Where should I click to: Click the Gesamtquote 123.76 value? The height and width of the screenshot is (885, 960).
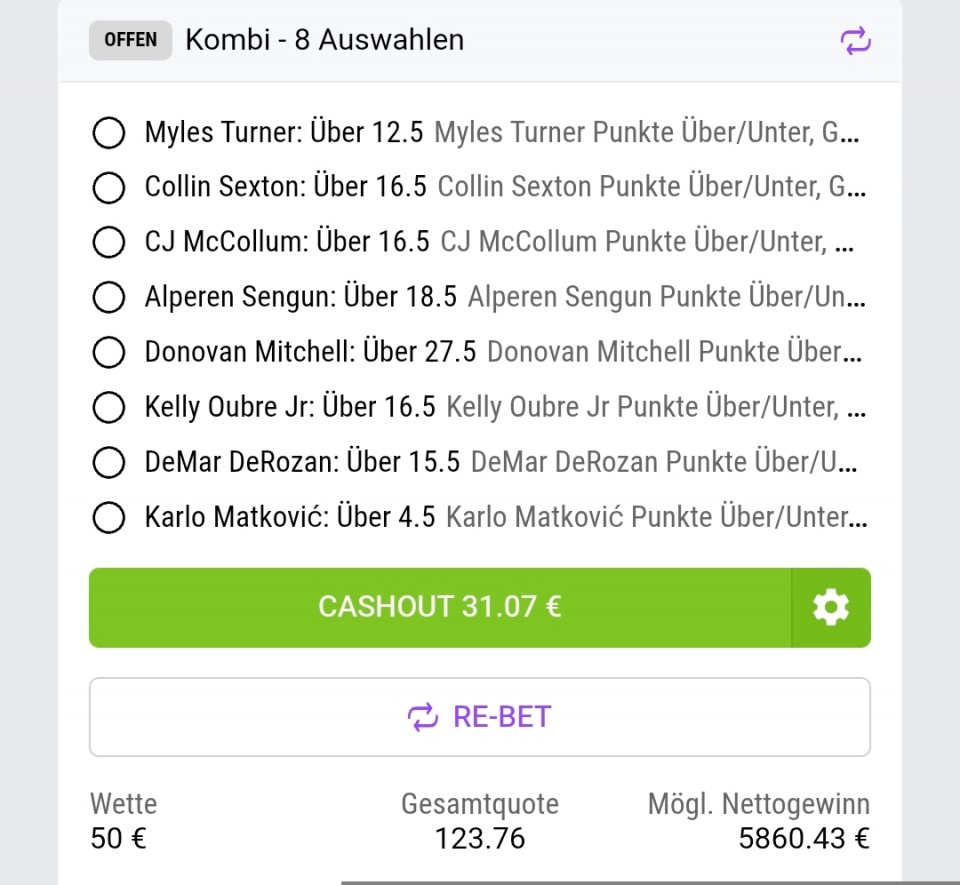(x=480, y=838)
